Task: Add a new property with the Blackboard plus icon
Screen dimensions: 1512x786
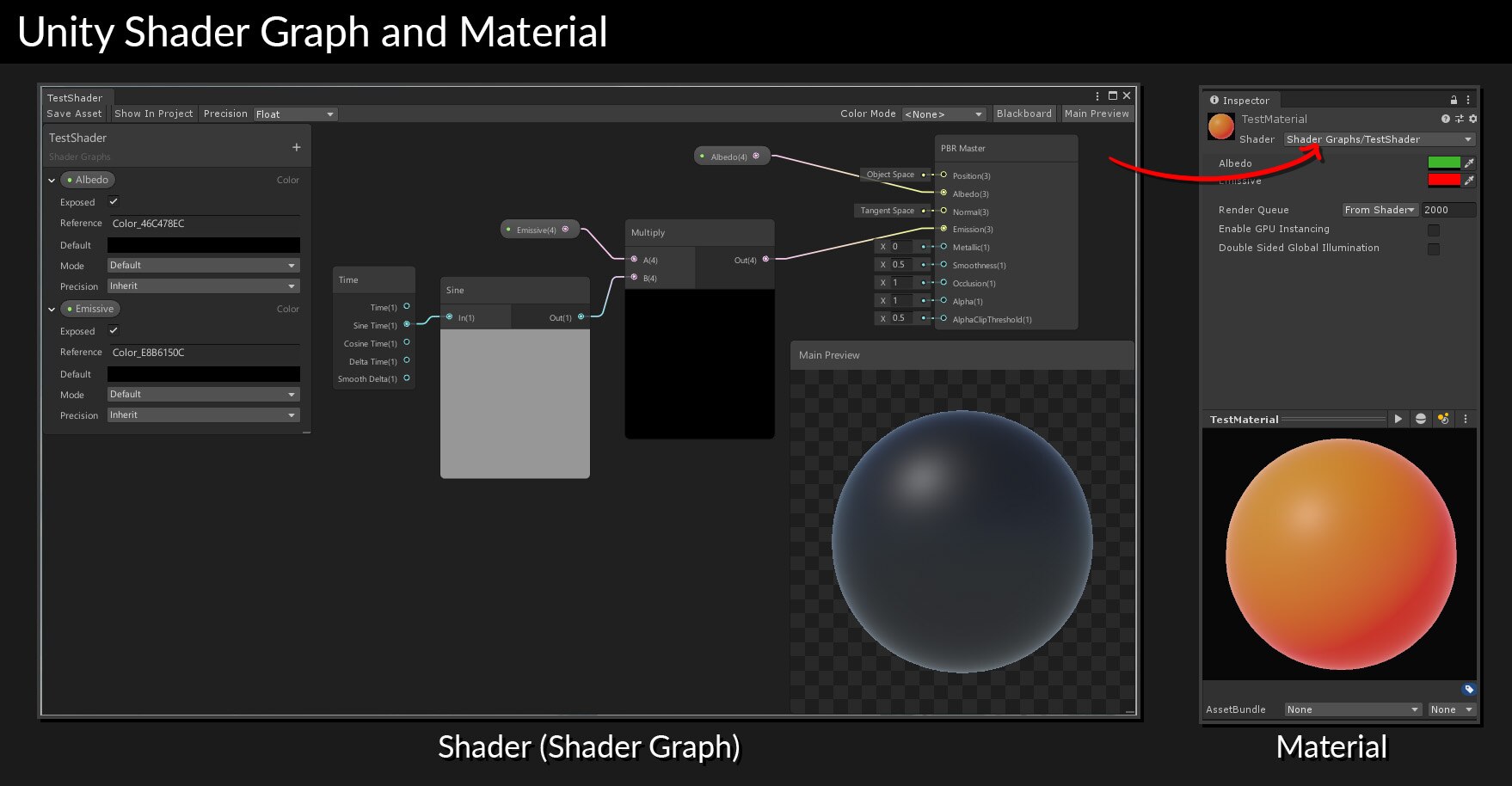Action: (x=296, y=147)
